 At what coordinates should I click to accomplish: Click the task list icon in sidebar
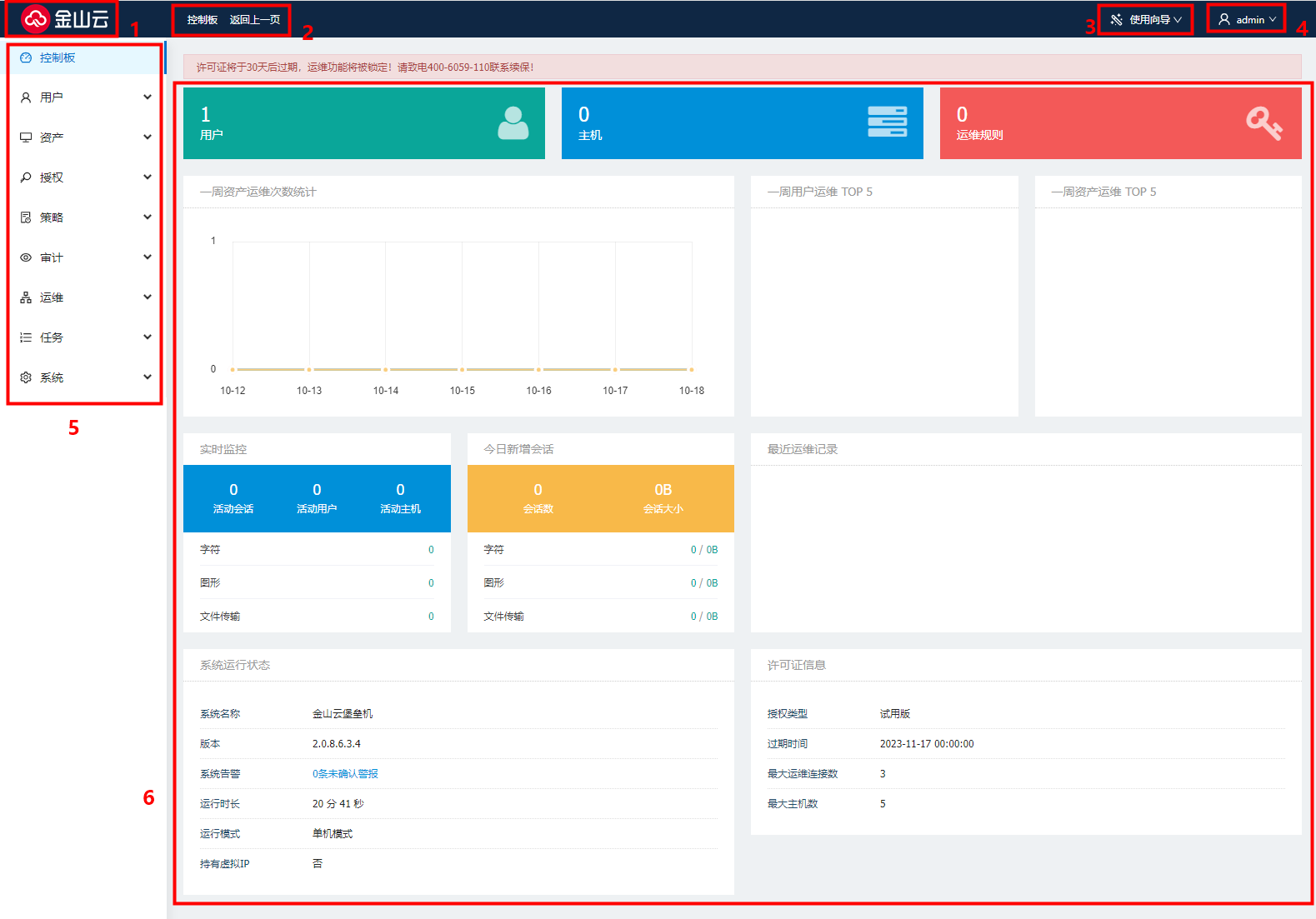click(26, 337)
